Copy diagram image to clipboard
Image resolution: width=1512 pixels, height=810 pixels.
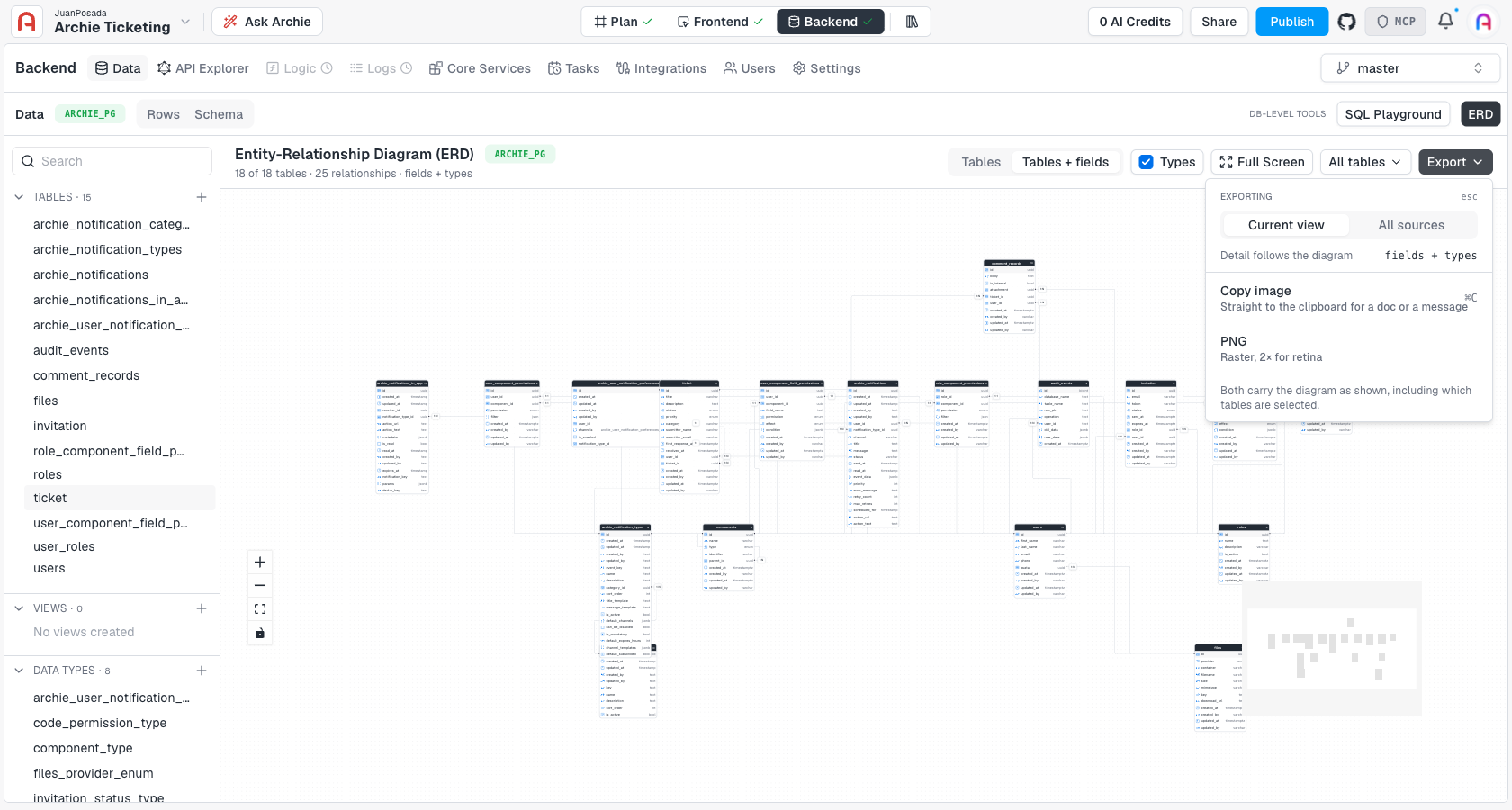1348,299
